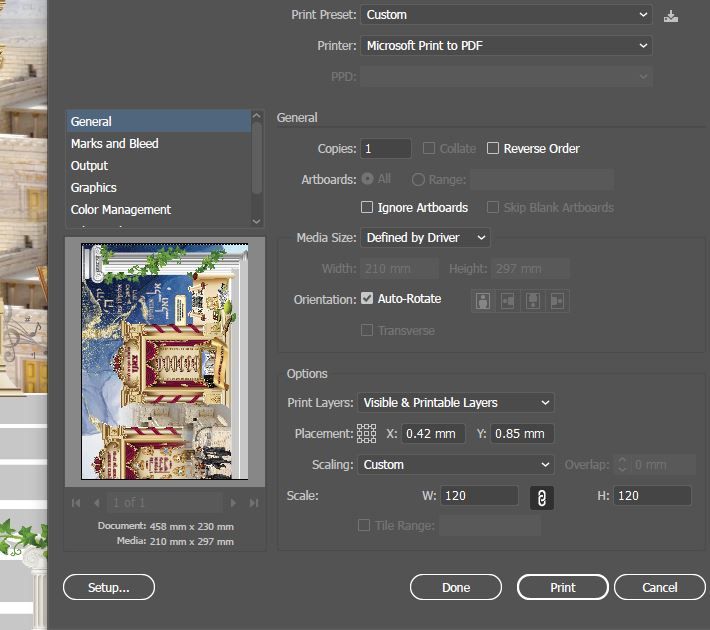The image size is (710, 630).
Task: Select the landscape right orientation icon
Action: (x=556, y=300)
